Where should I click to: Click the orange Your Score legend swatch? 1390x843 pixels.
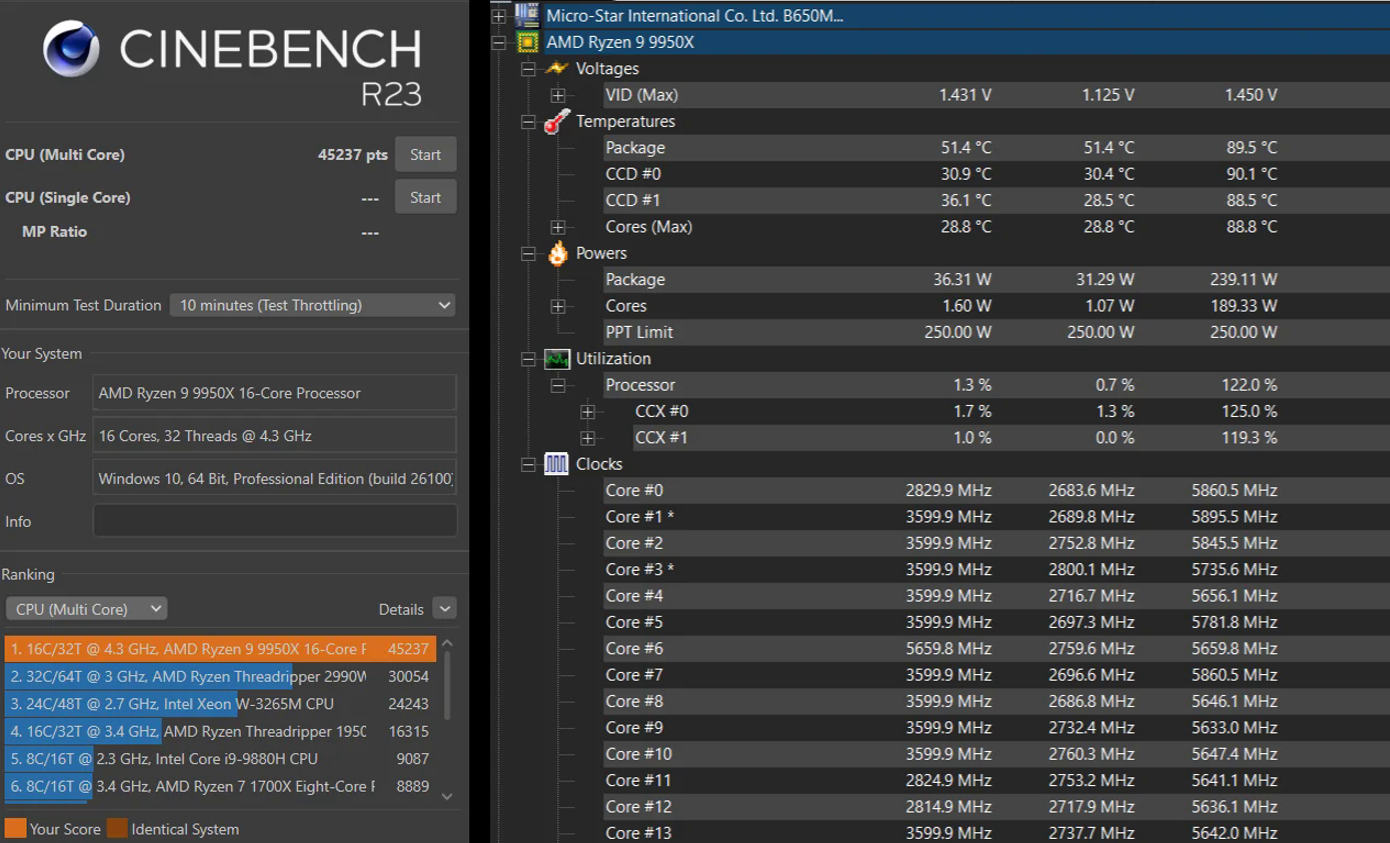coord(15,828)
